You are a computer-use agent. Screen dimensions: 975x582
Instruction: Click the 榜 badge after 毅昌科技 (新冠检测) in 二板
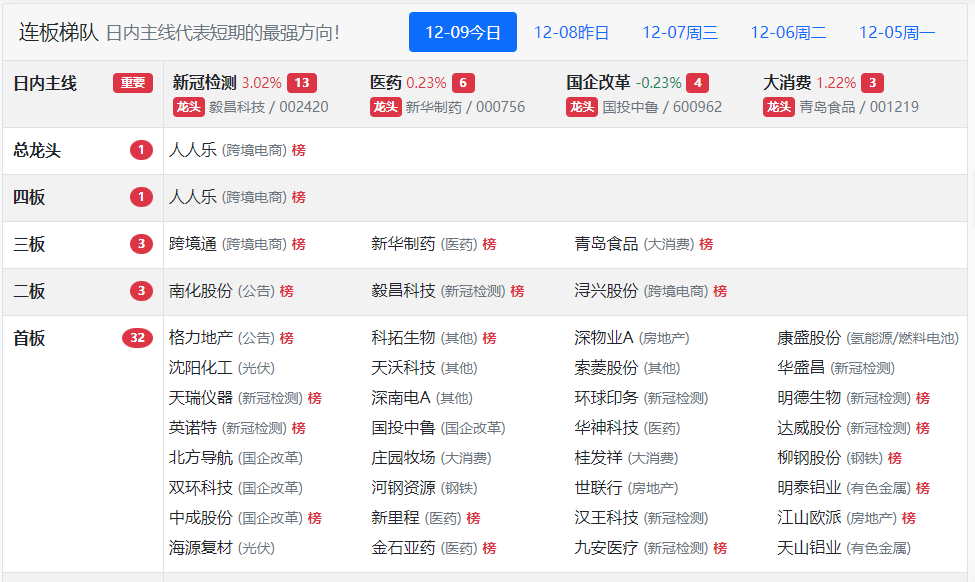[517, 291]
